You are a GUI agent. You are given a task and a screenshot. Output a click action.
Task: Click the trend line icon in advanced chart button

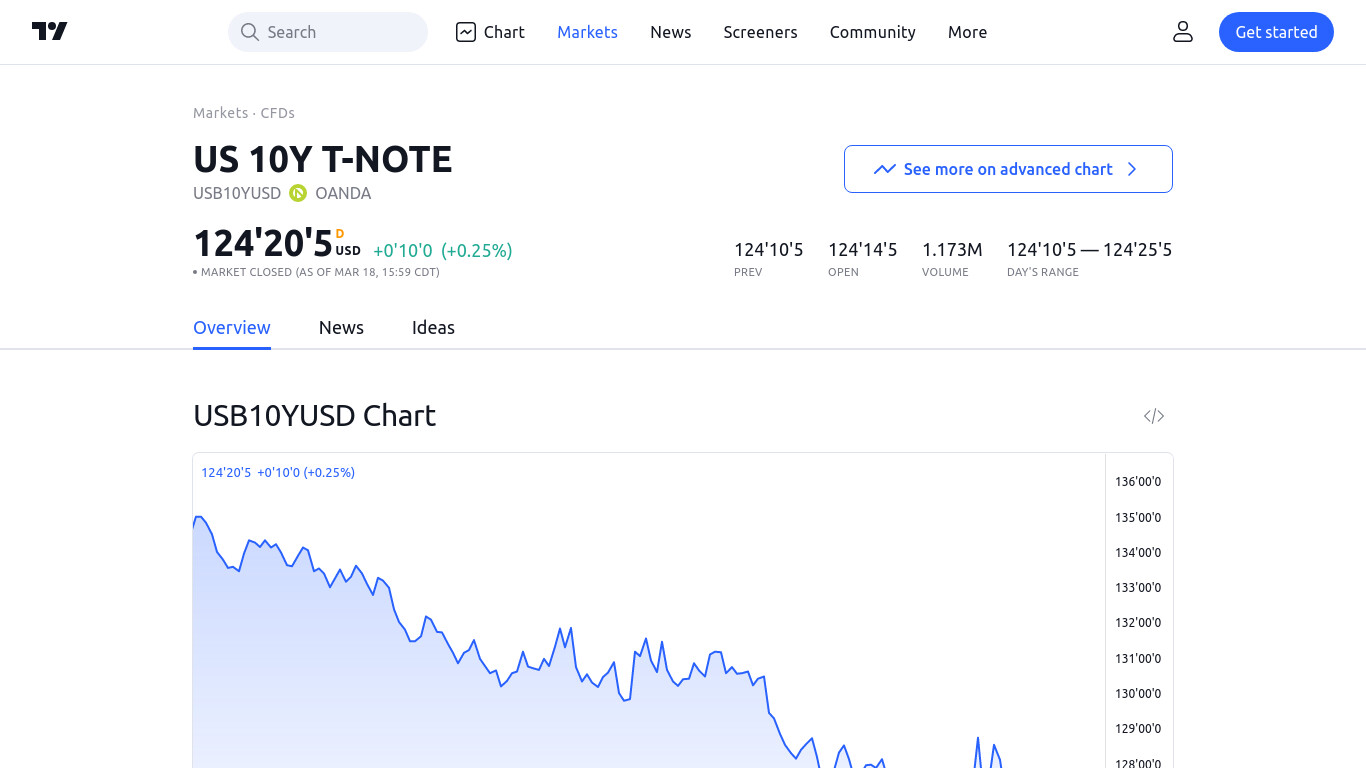coord(884,169)
